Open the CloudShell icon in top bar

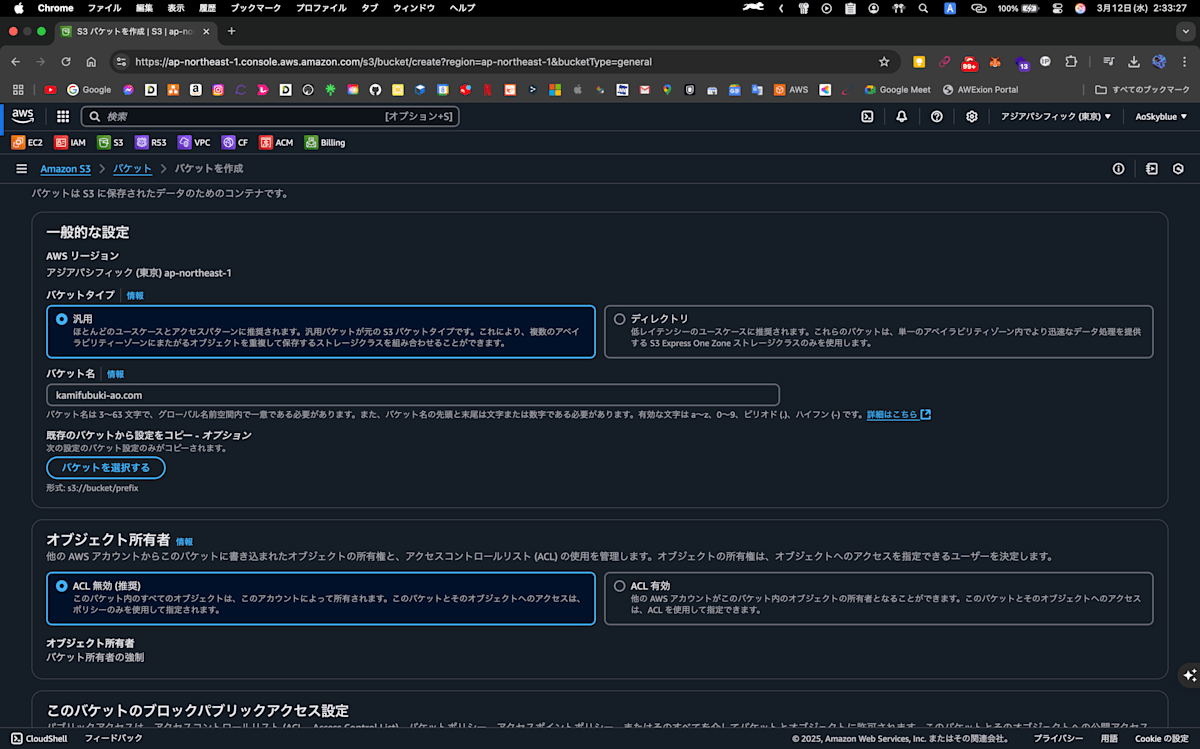pyautogui.click(x=867, y=116)
